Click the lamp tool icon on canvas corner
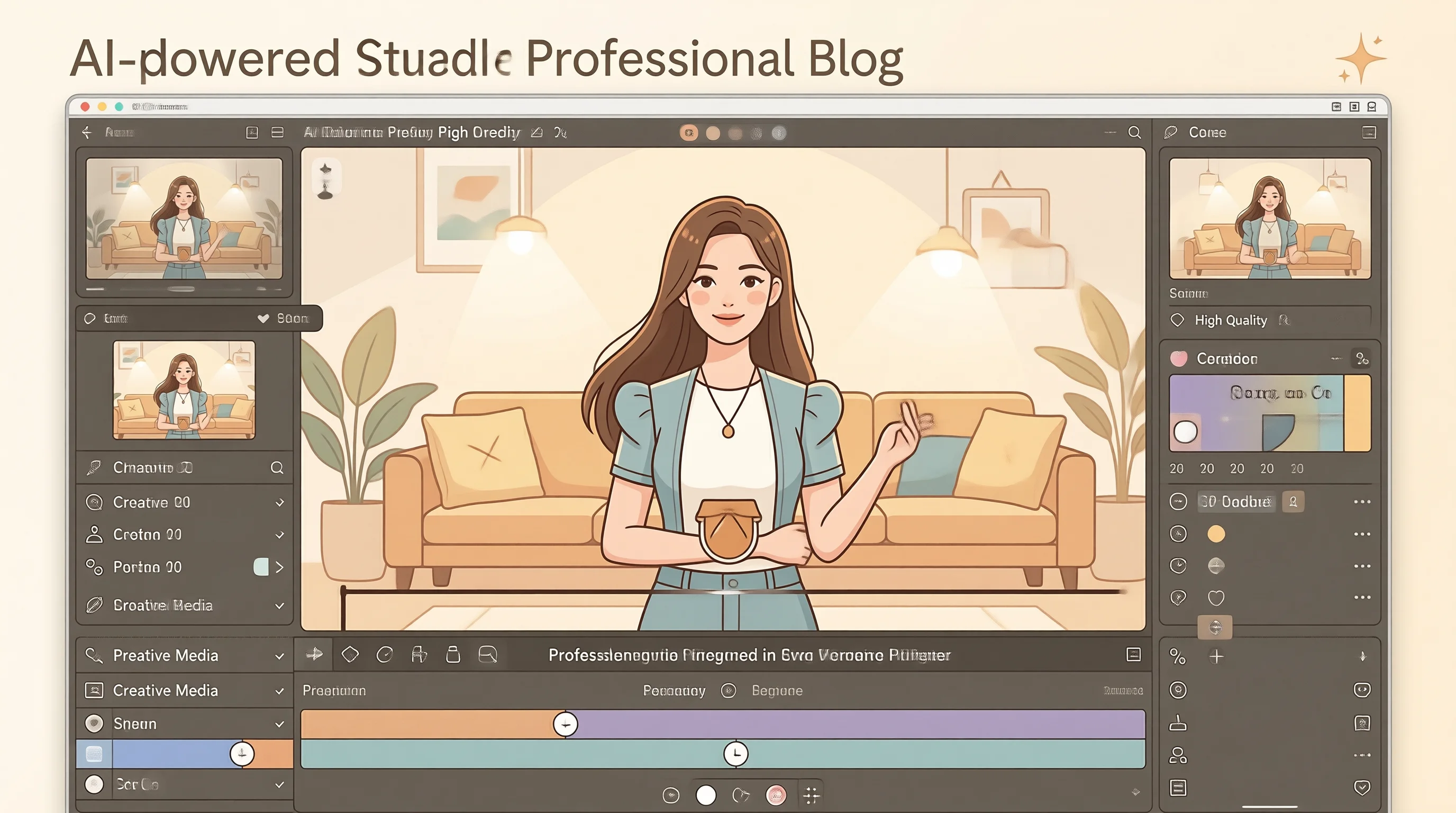The width and height of the screenshot is (1456, 813). click(x=325, y=181)
